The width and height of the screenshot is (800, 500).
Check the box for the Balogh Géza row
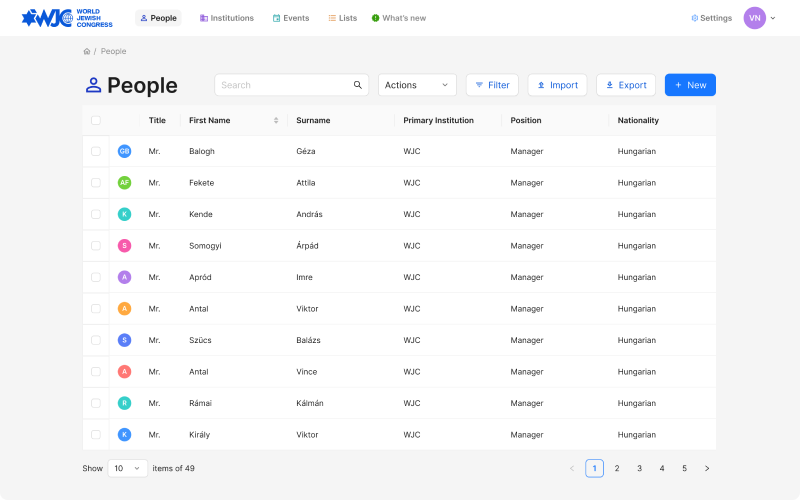(96, 151)
